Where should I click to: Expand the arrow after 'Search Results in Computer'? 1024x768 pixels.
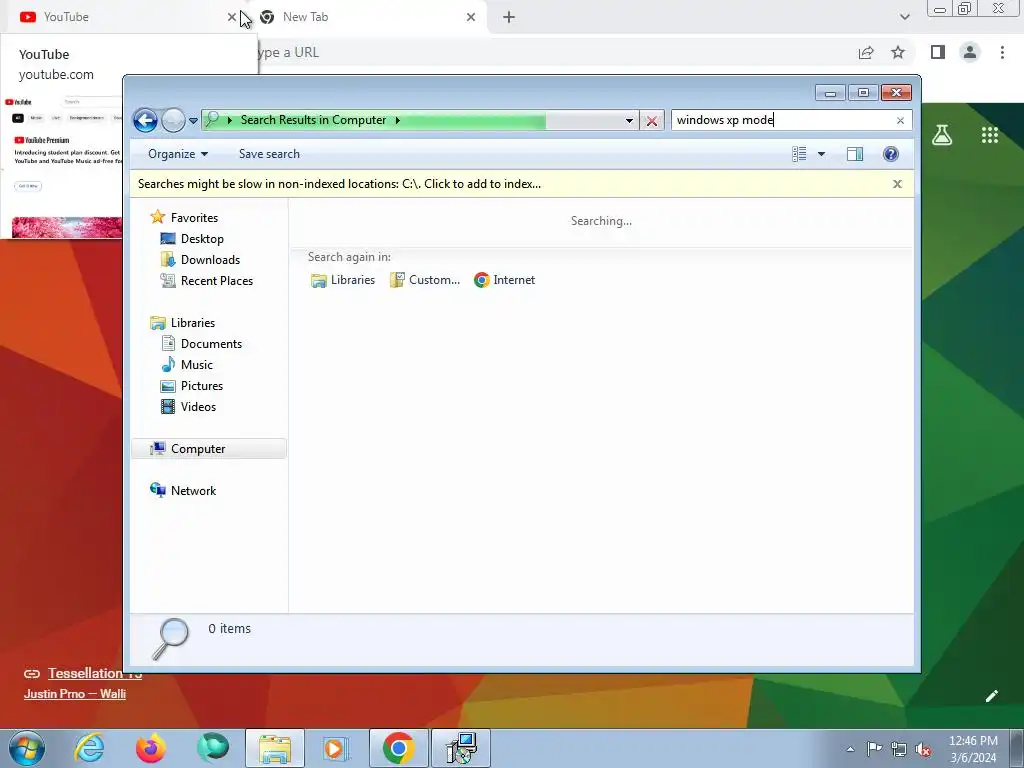397,120
